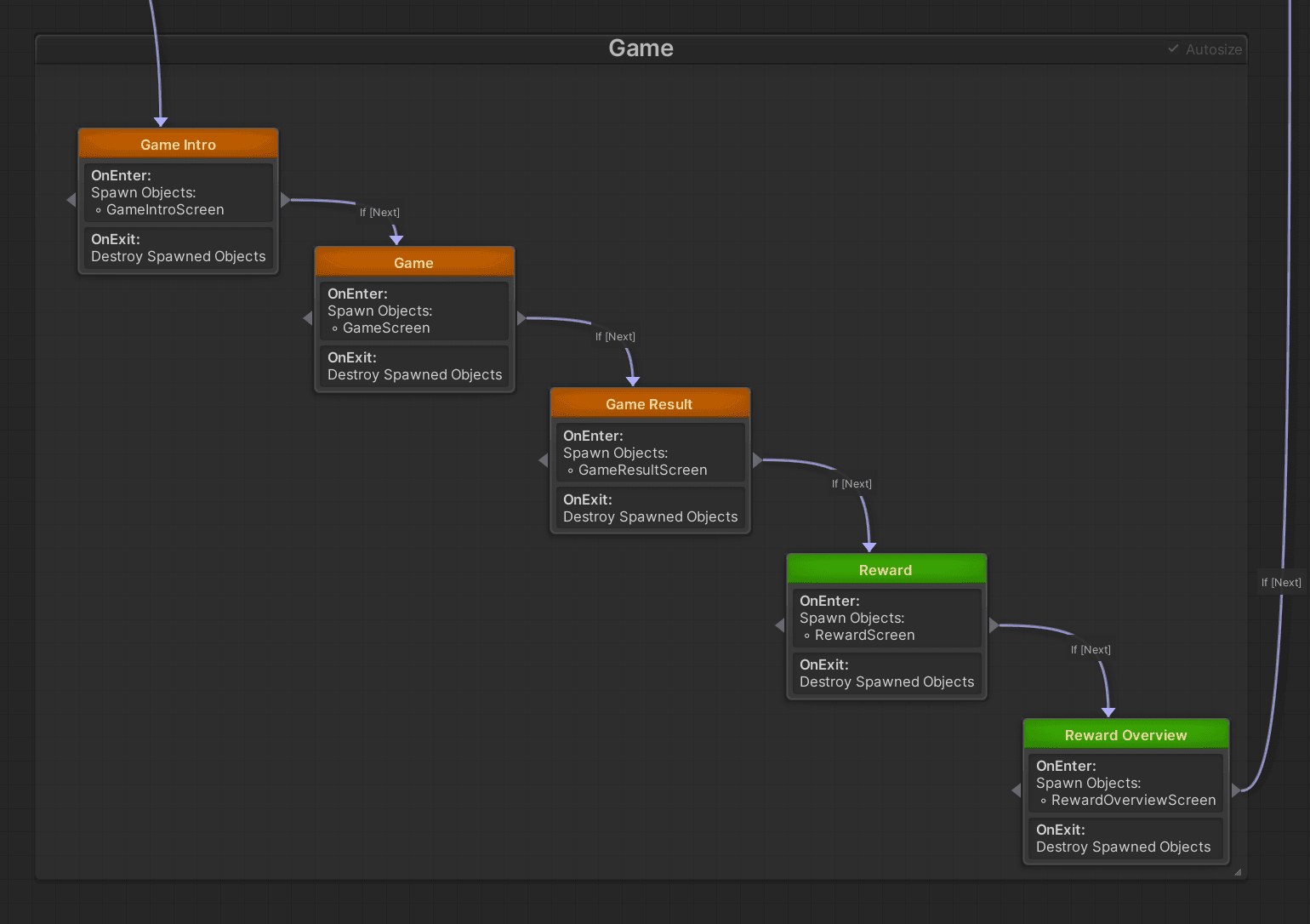
Task: Select the orange Game state node header
Action: [x=414, y=262]
